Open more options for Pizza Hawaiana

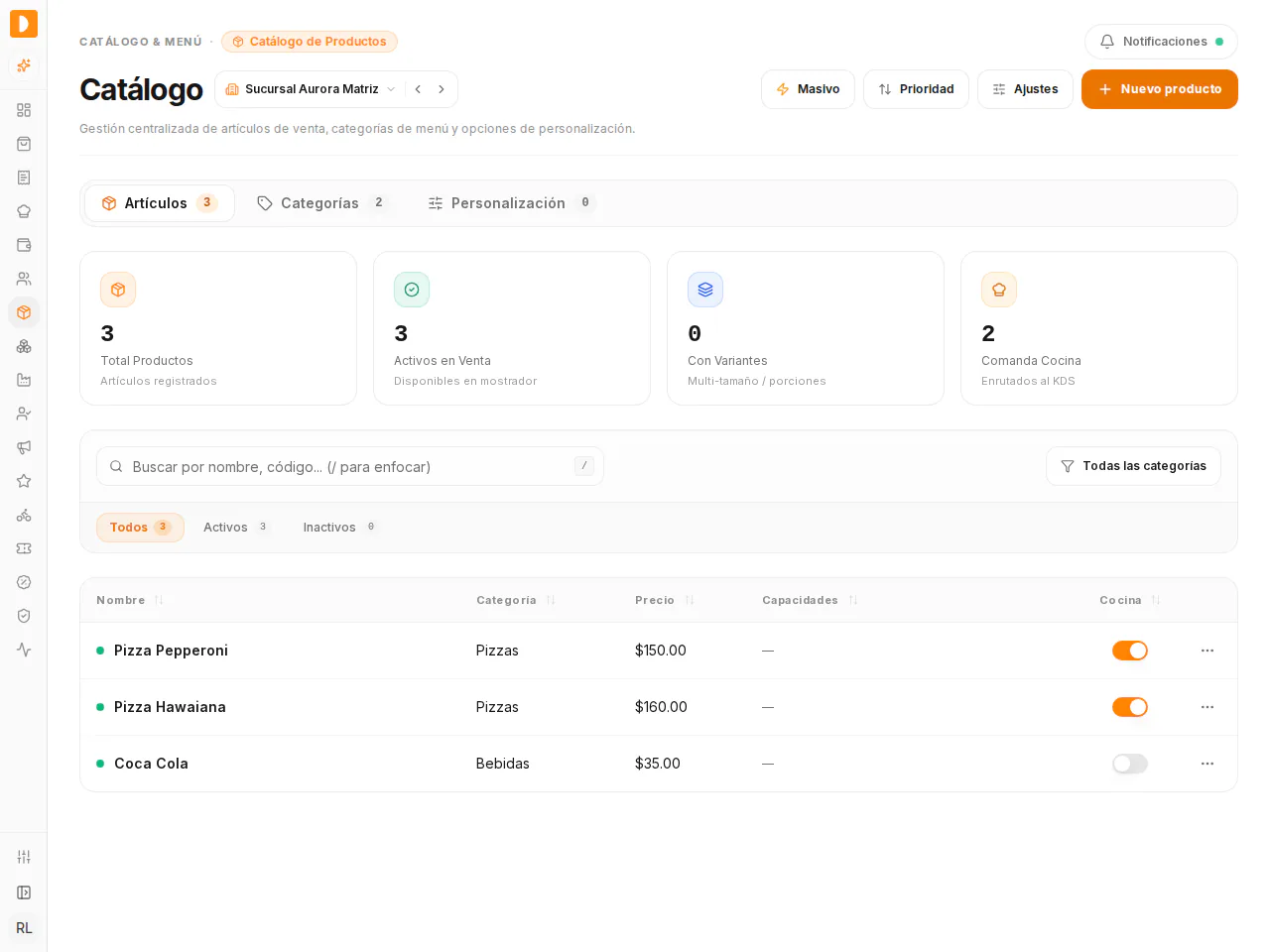(1207, 707)
